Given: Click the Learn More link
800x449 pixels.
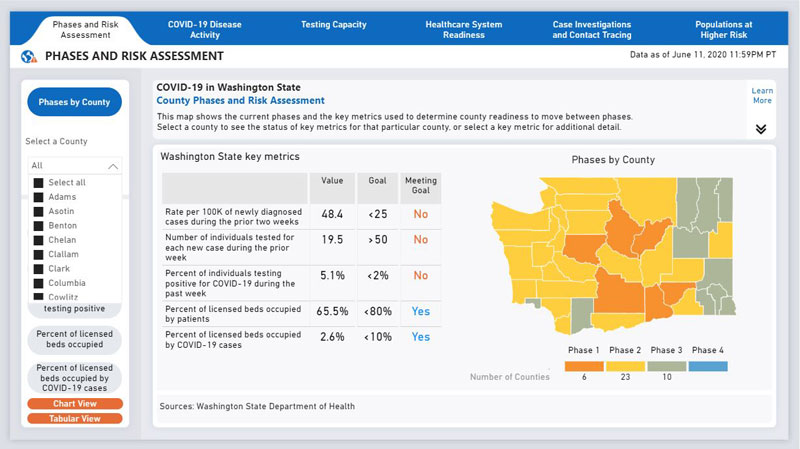Looking at the screenshot, I should click(762, 95).
